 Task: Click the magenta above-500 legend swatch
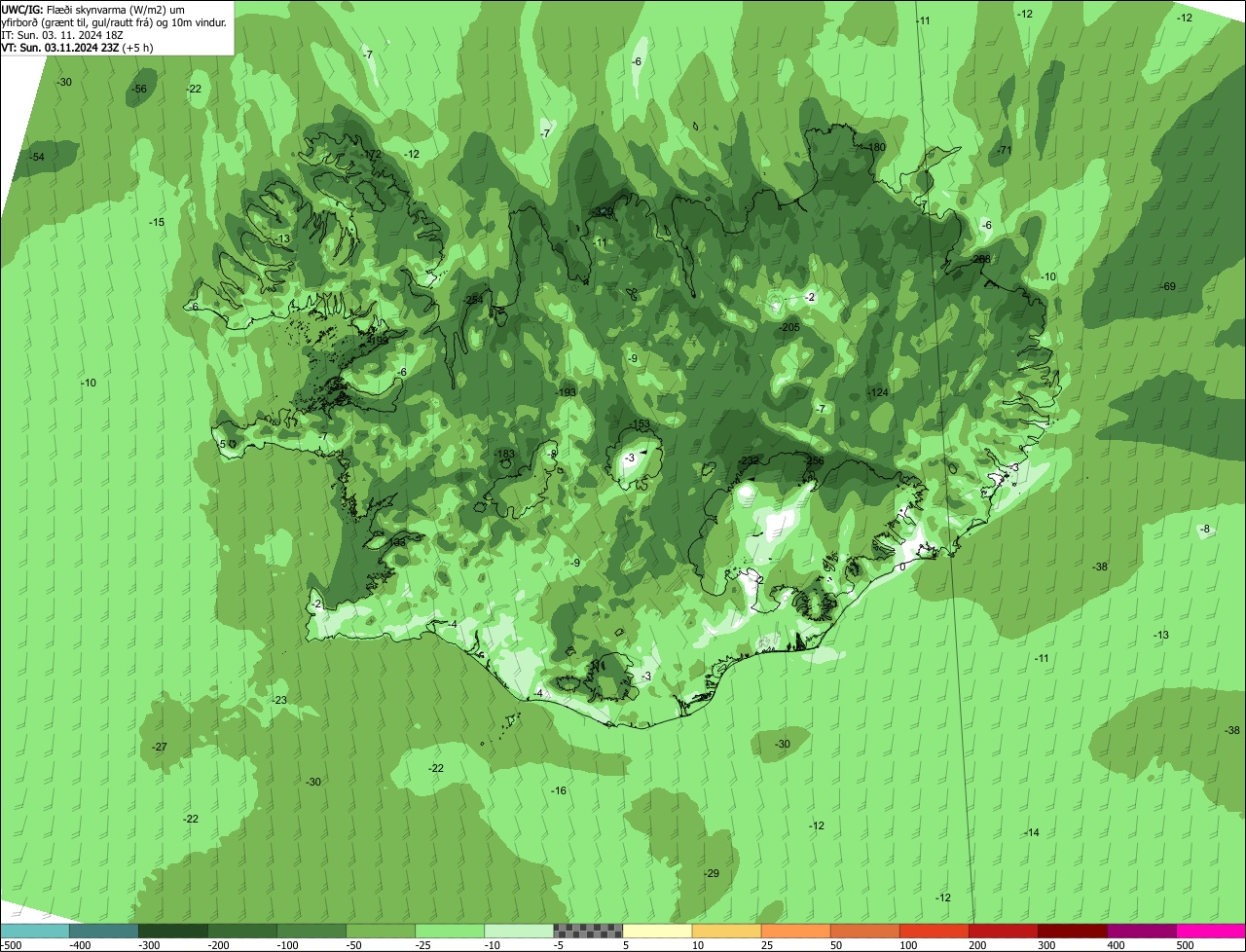coord(1210,931)
